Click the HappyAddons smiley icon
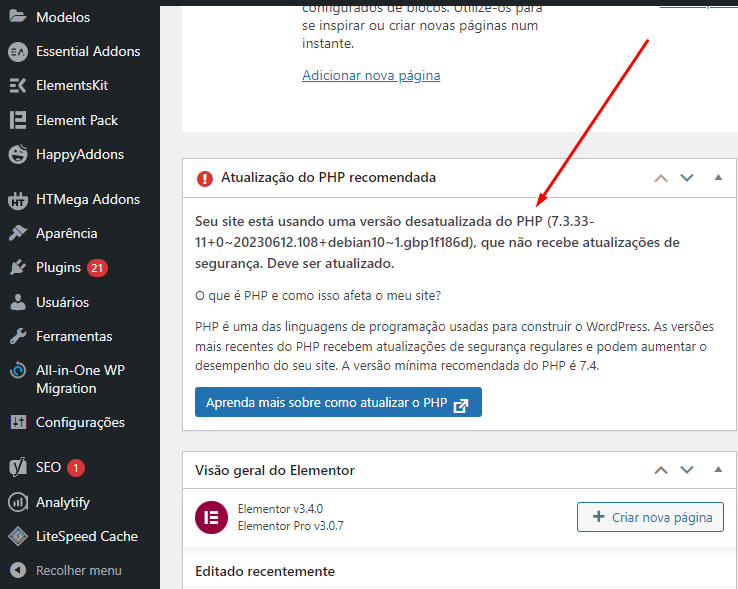738x589 pixels. point(18,154)
